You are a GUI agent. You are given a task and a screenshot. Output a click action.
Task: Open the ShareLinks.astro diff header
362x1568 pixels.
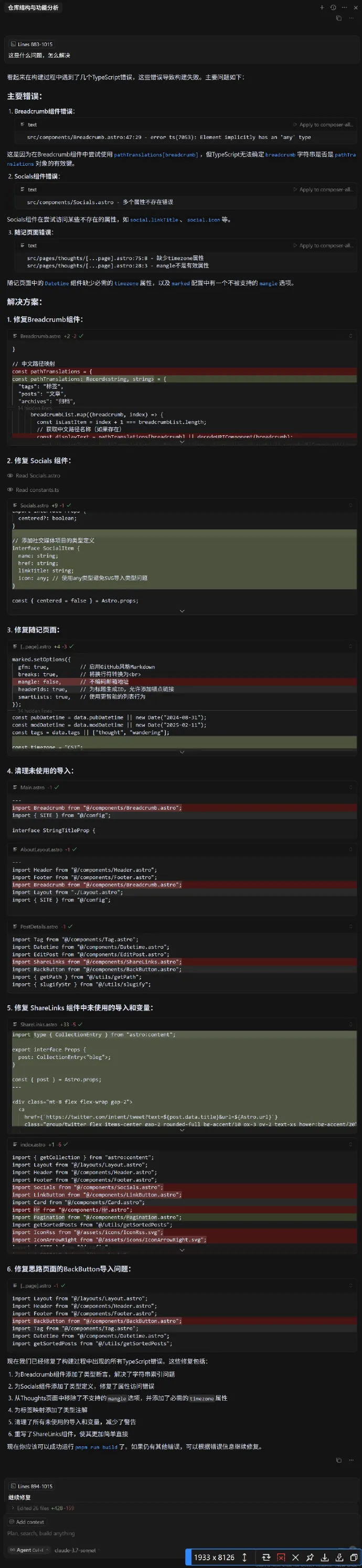click(38, 1024)
